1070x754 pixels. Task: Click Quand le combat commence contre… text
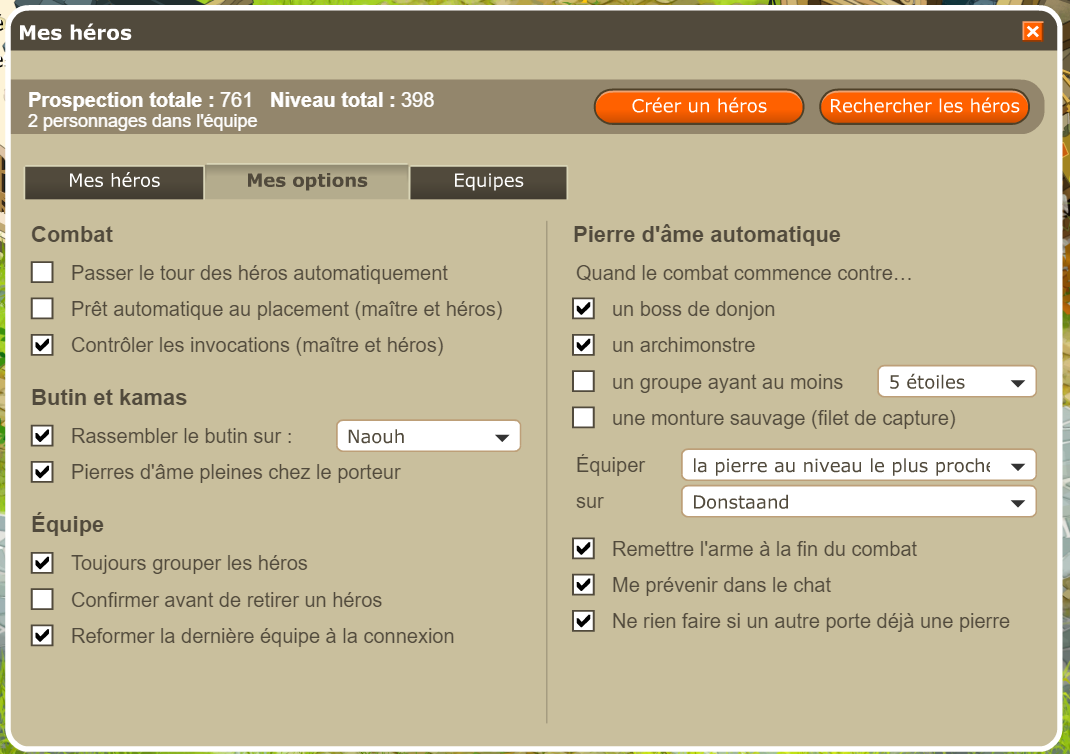(744, 273)
